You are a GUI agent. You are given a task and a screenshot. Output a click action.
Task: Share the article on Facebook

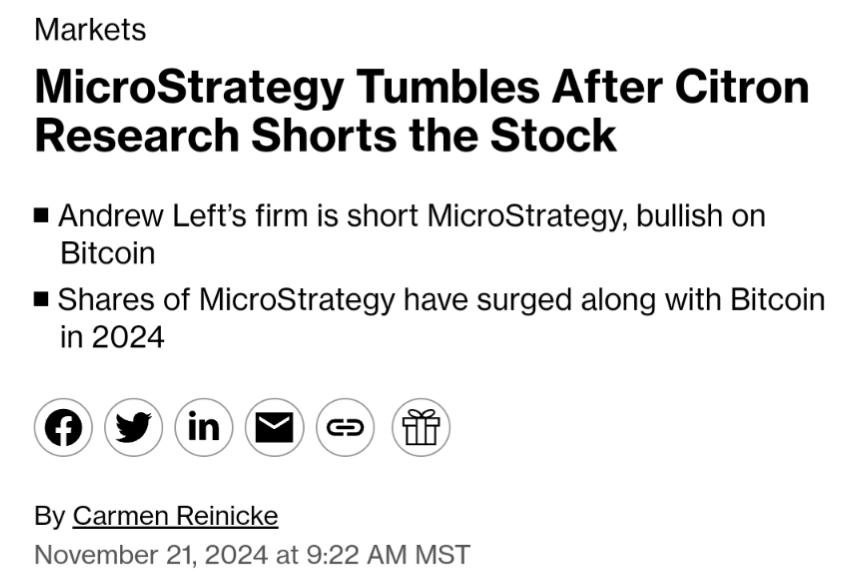63,427
